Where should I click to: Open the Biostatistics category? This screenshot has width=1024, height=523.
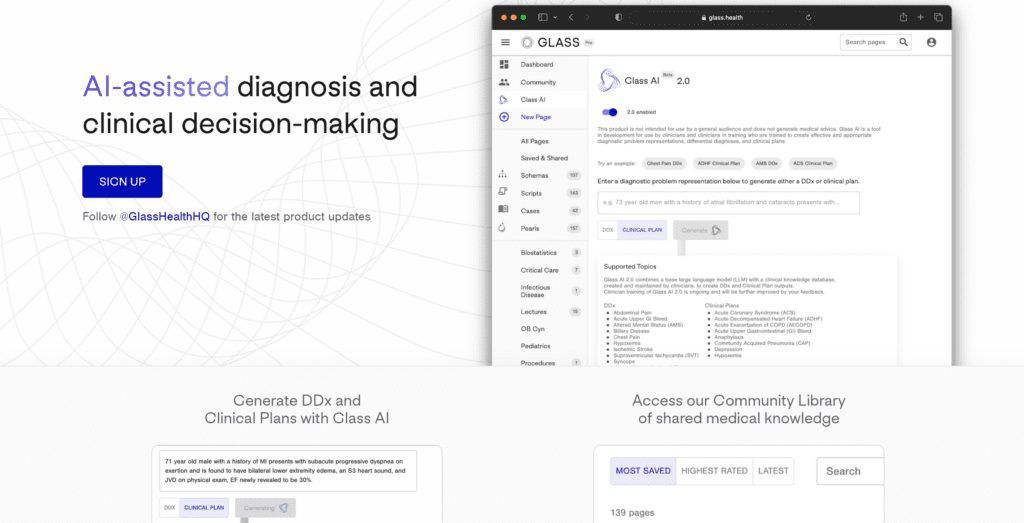click(x=539, y=253)
